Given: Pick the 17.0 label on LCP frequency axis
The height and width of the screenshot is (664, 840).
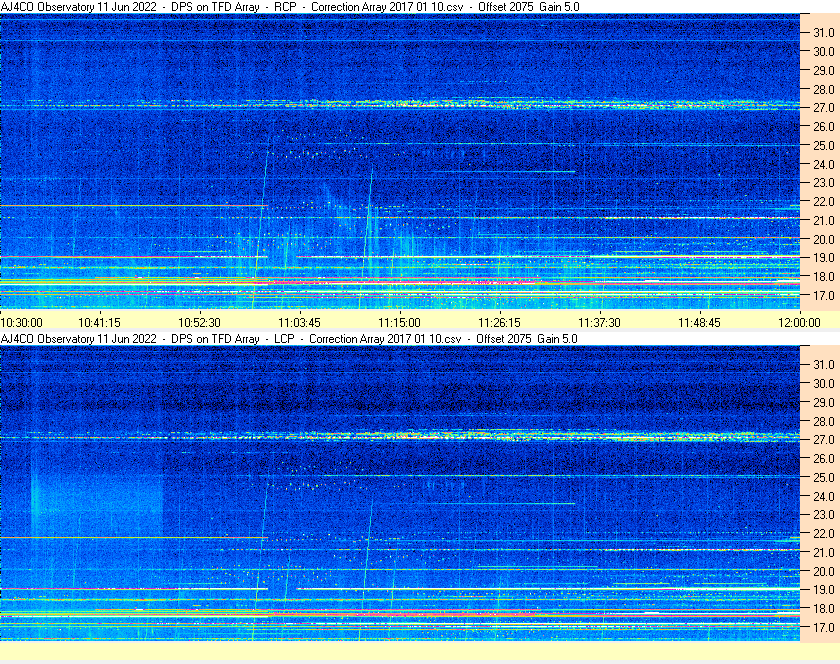Looking at the screenshot, I should coord(824,627).
